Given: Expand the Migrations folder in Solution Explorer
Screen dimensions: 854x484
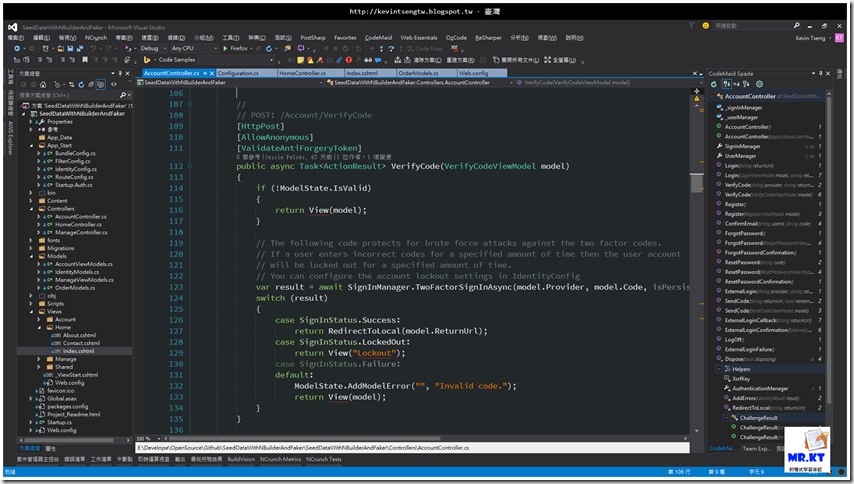Looking at the screenshot, I should (x=32, y=248).
